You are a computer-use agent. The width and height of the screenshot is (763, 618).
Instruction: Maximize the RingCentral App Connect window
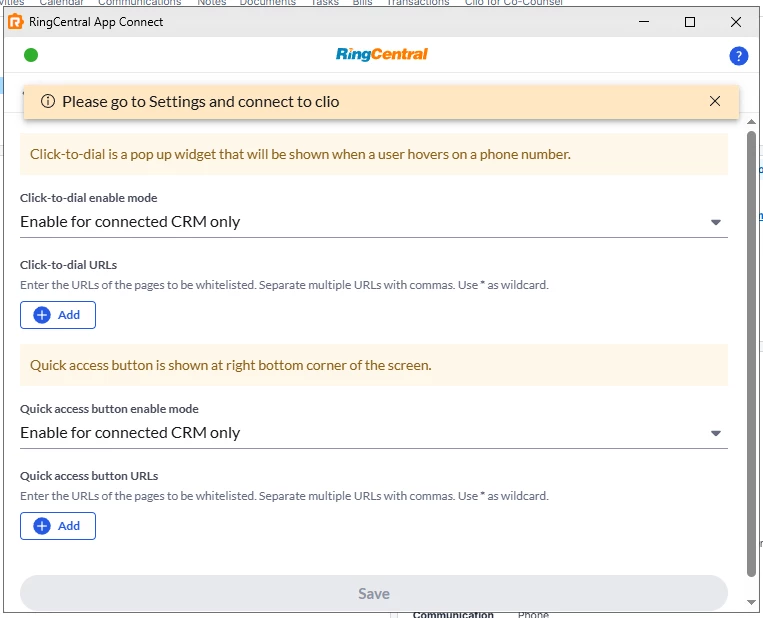(690, 22)
